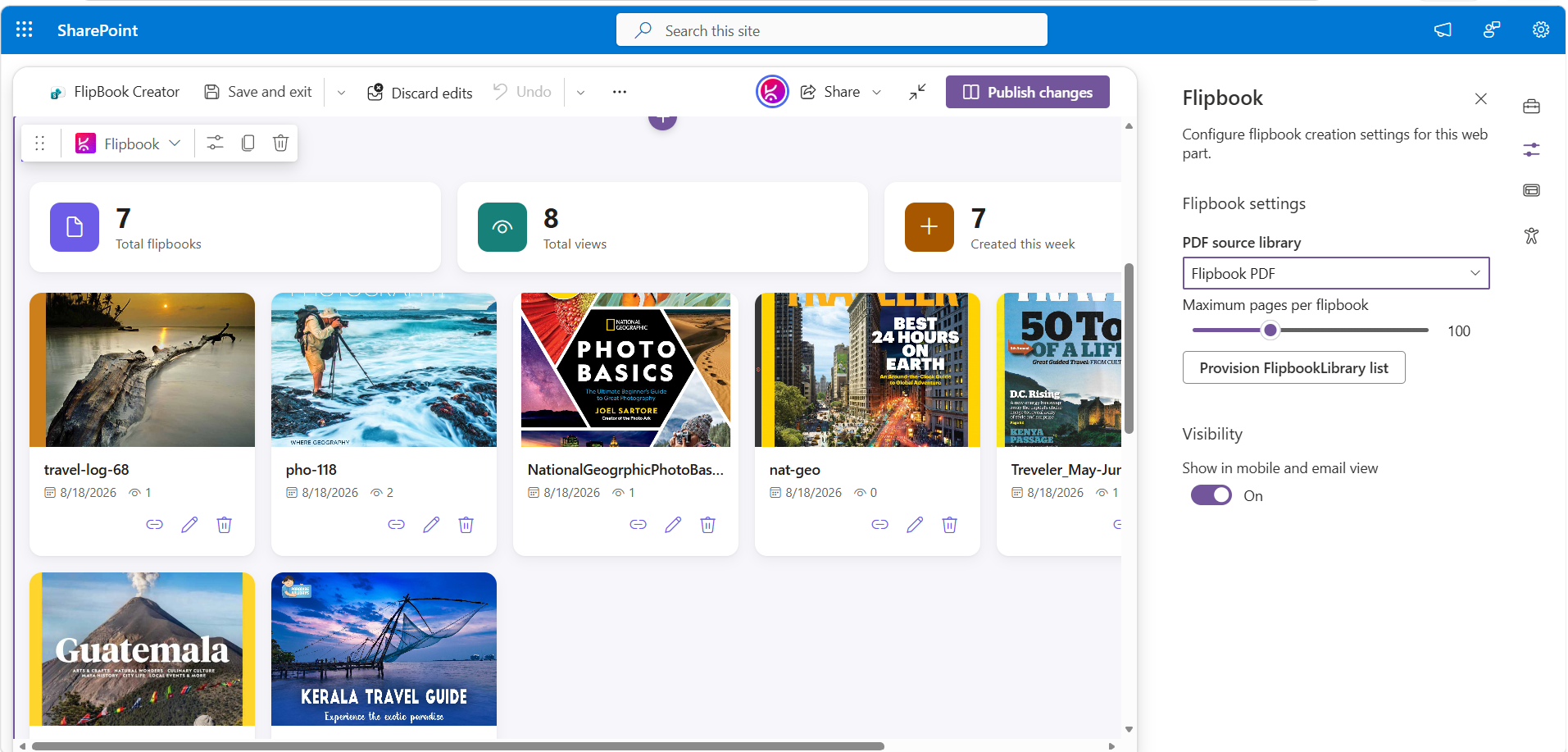Delete the NationalGeogrphicPhotoBas flipbook

point(707,525)
